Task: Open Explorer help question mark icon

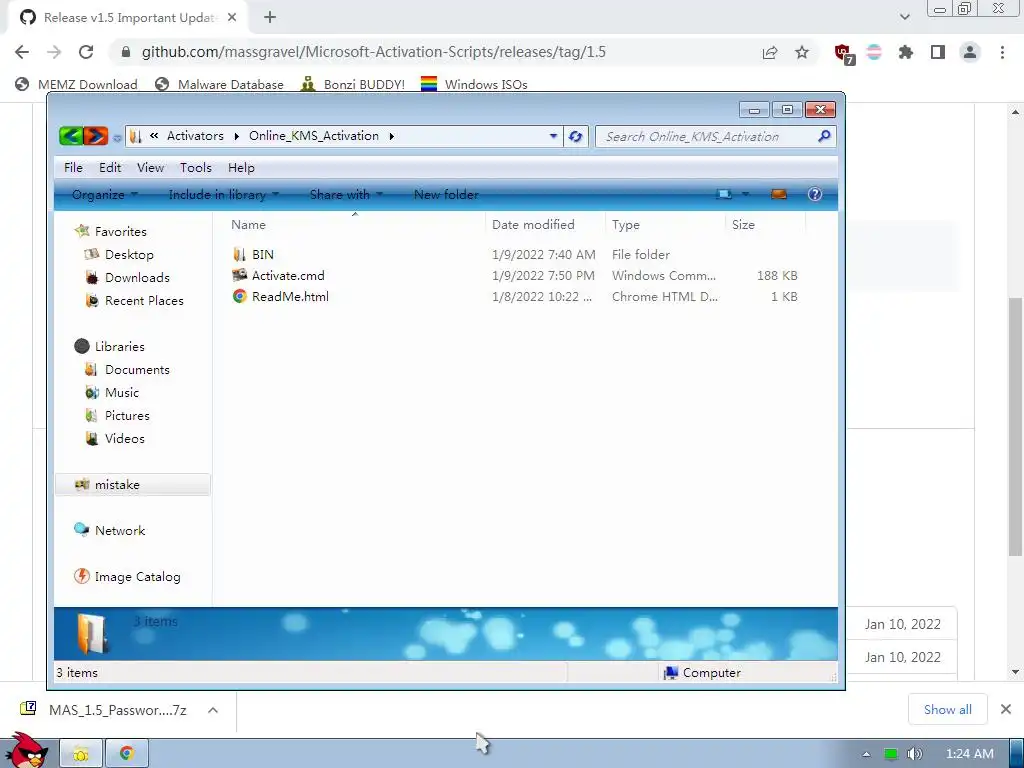Action: pos(814,194)
